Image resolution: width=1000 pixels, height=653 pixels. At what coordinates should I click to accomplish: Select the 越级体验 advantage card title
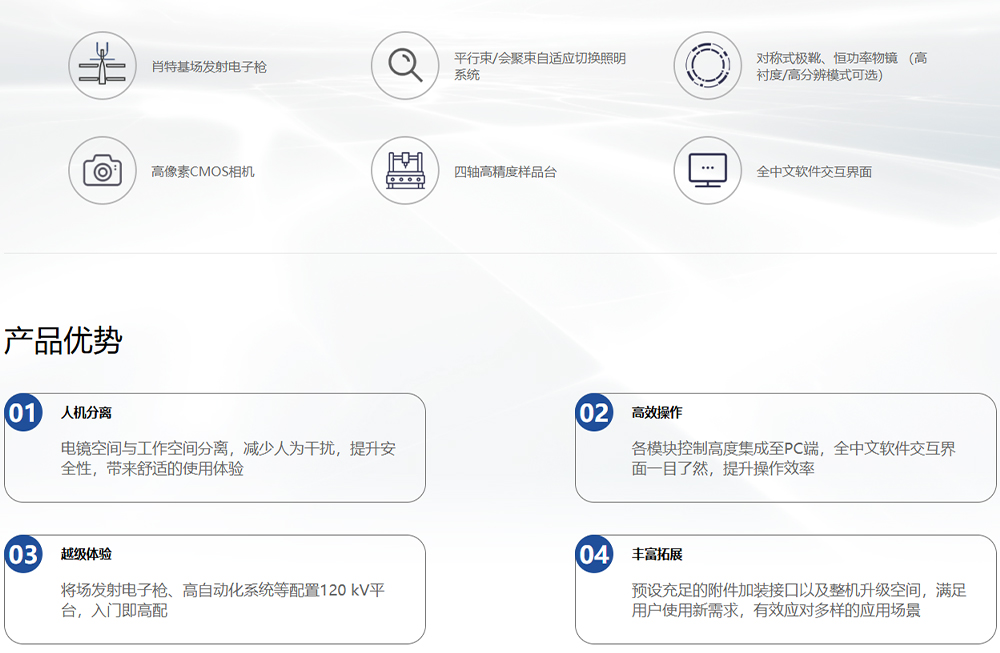point(86,555)
